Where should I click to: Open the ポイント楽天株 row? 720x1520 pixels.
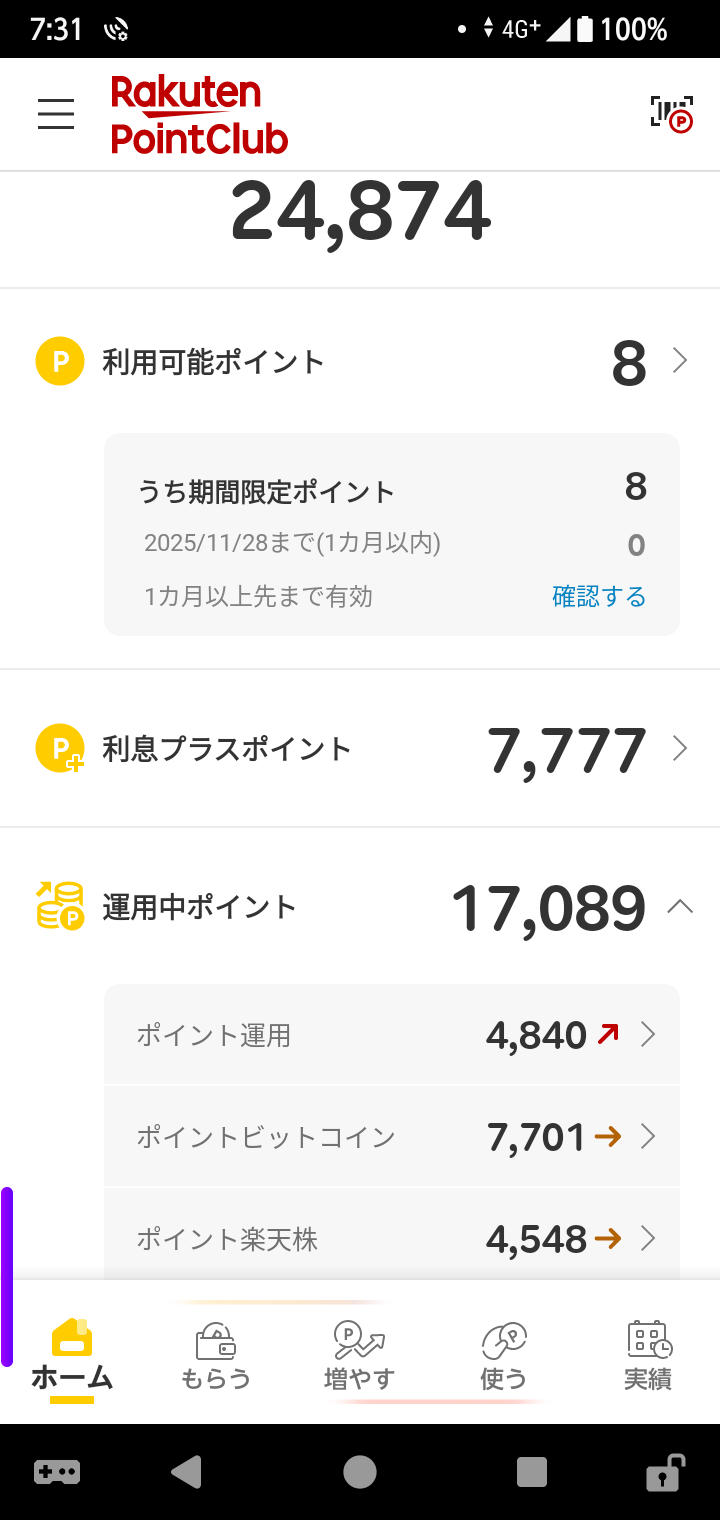point(392,1240)
